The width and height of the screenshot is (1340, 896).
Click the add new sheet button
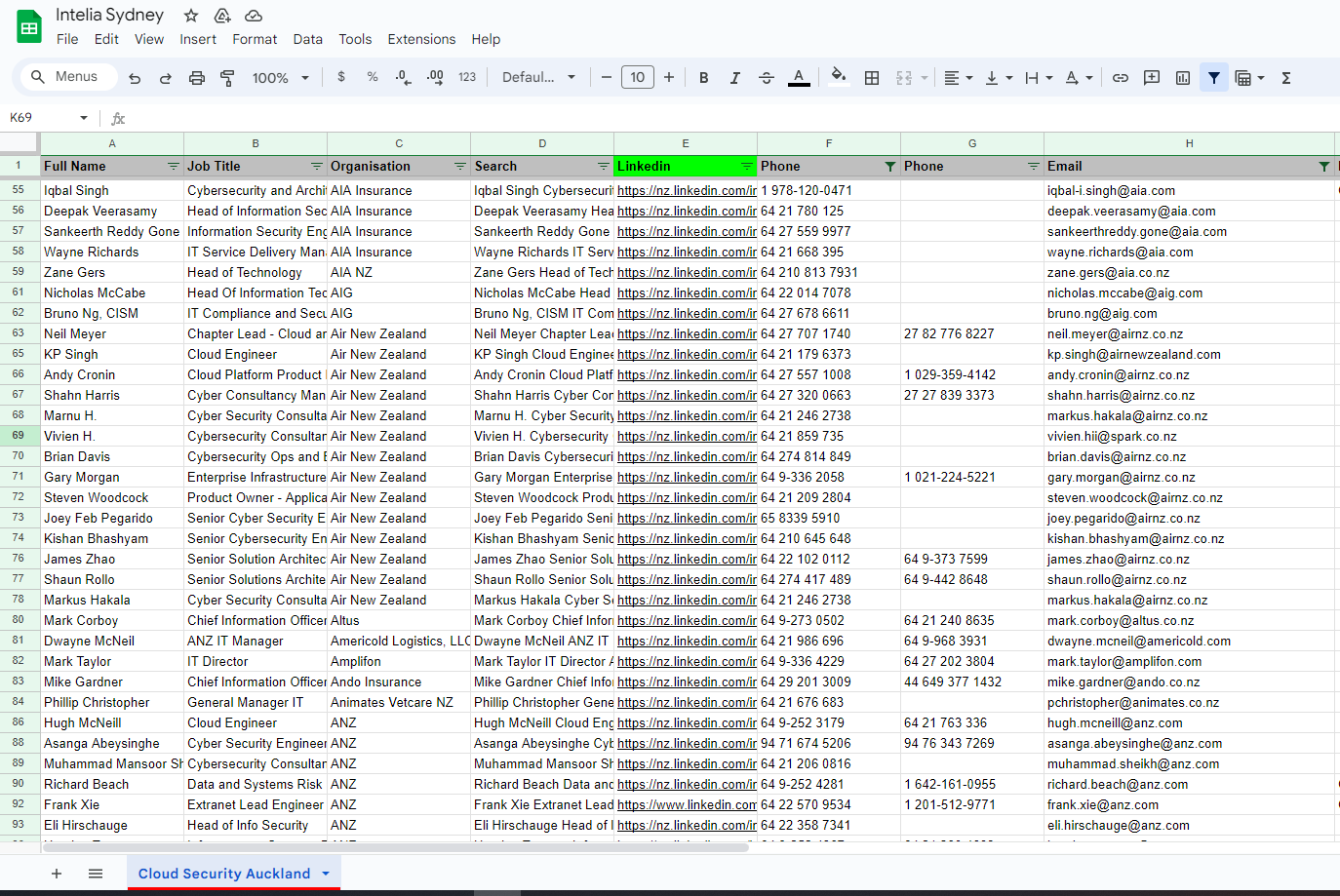57,874
